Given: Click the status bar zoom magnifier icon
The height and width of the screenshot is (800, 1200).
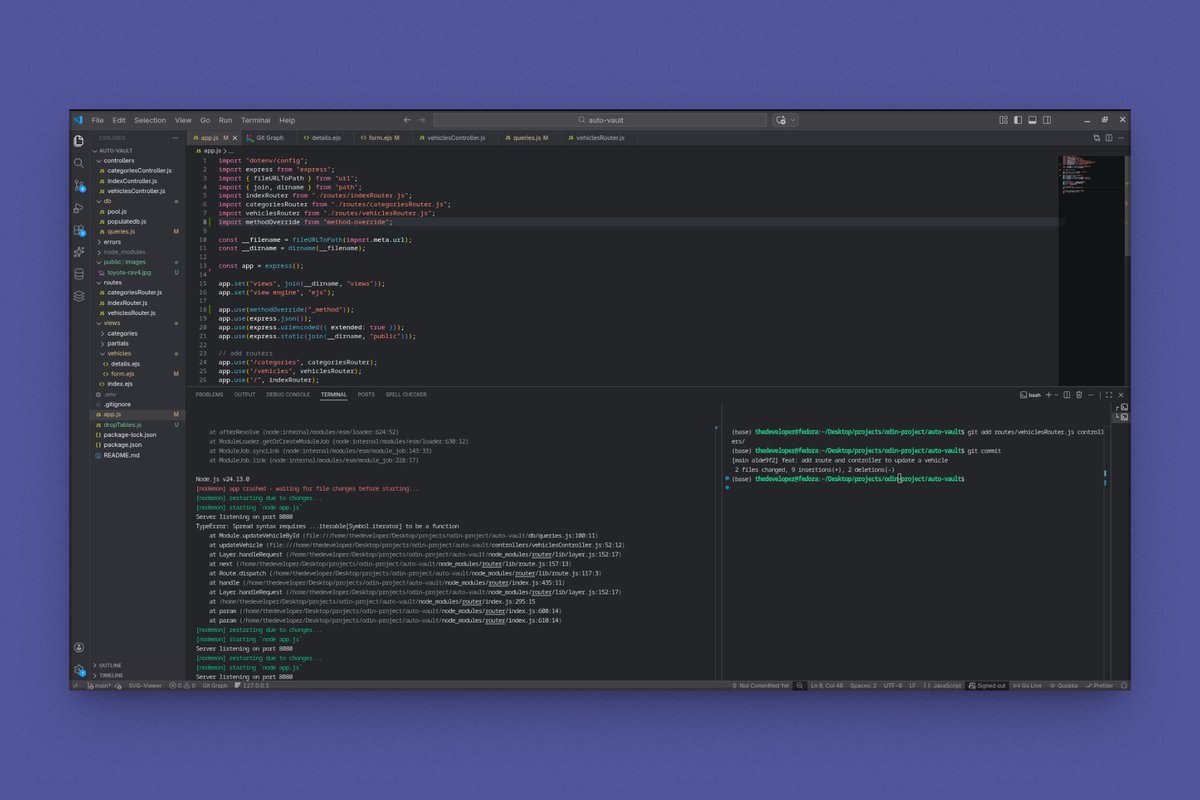Looking at the screenshot, I should click(801, 686).
